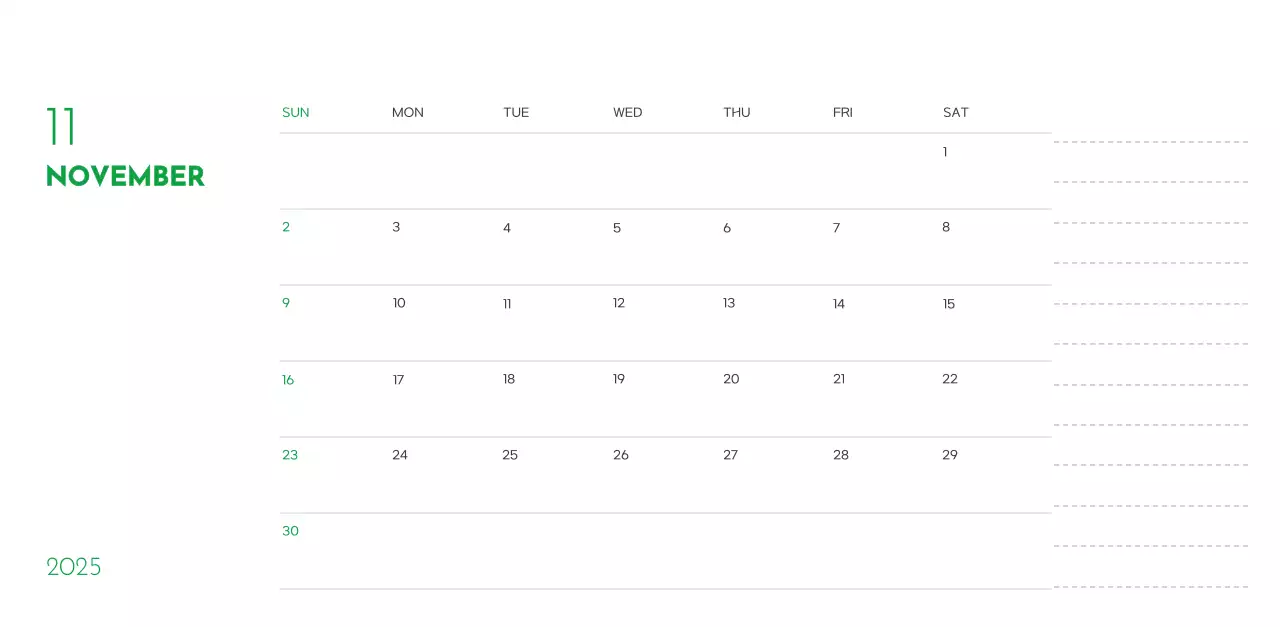The image size is (1280, 627).
Task: Click the NOVEMBER month title
Action: [125, 176]
